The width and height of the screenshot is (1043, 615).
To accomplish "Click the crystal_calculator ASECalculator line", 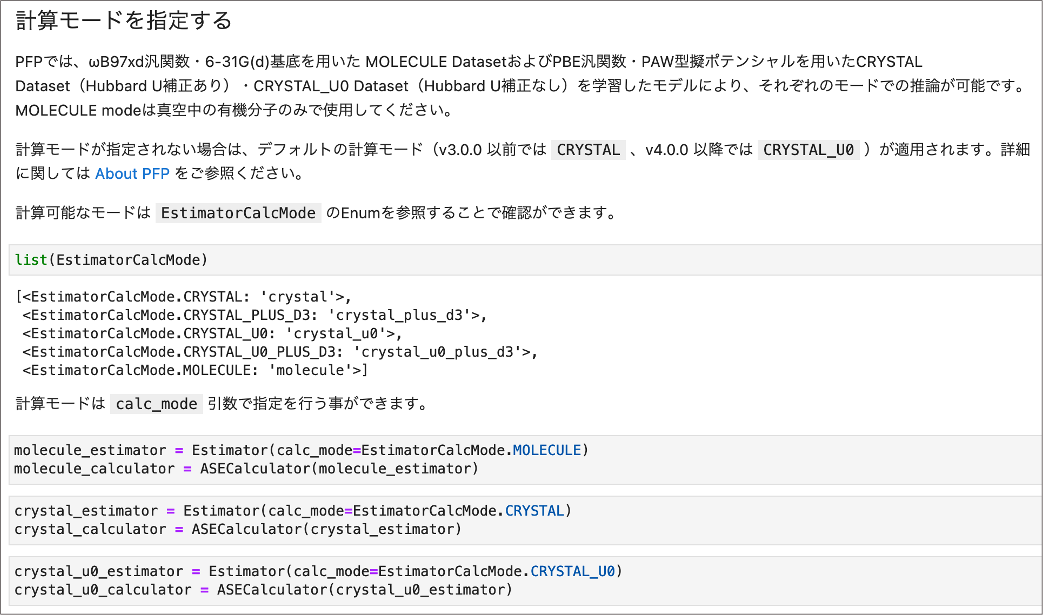I will [x=238, y=529].
